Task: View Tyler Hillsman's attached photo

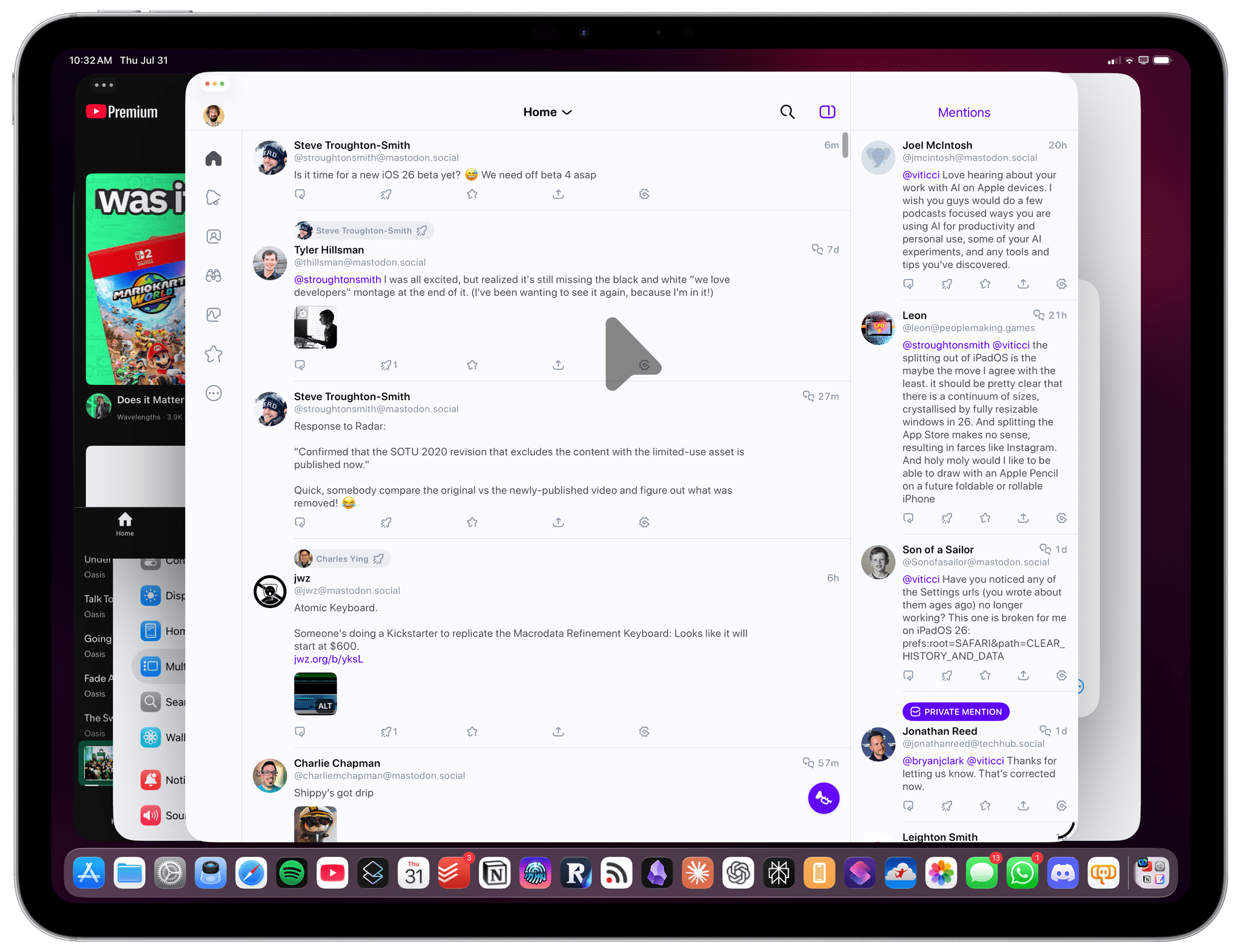Action: click(315, 327)
